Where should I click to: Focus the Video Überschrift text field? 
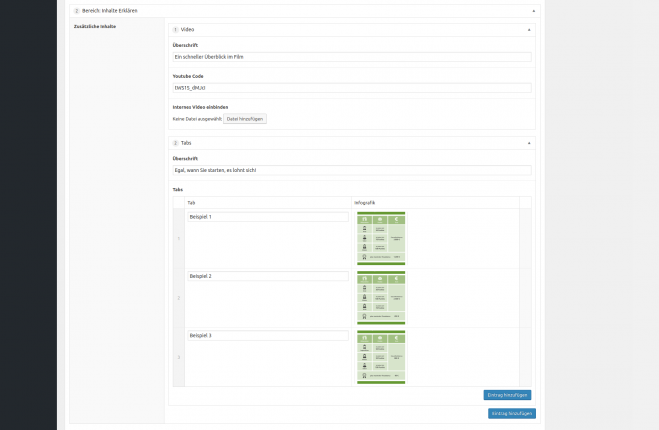click(351, 57)
